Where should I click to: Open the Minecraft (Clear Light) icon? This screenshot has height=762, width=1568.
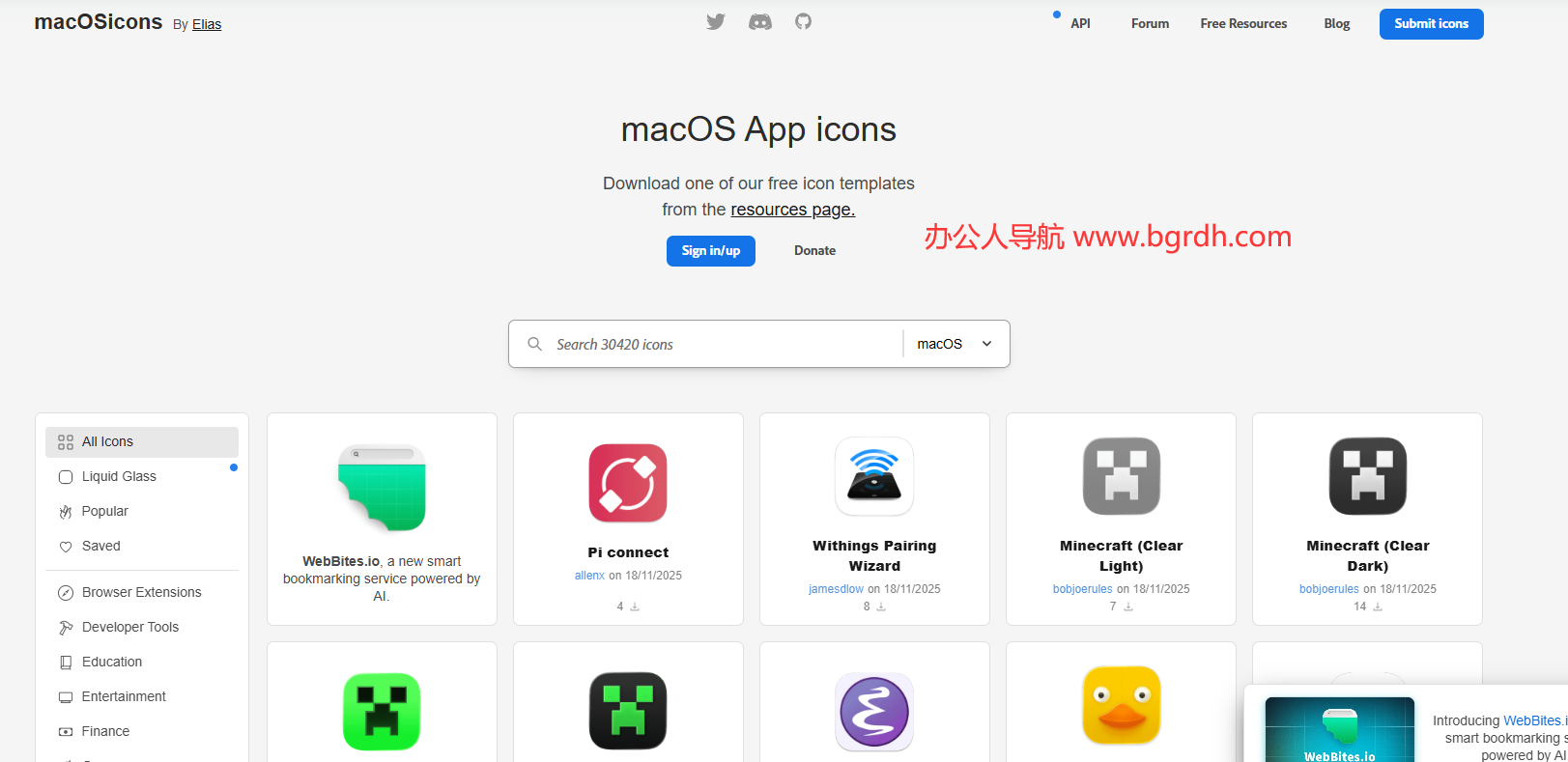(x=1121, y=476)
